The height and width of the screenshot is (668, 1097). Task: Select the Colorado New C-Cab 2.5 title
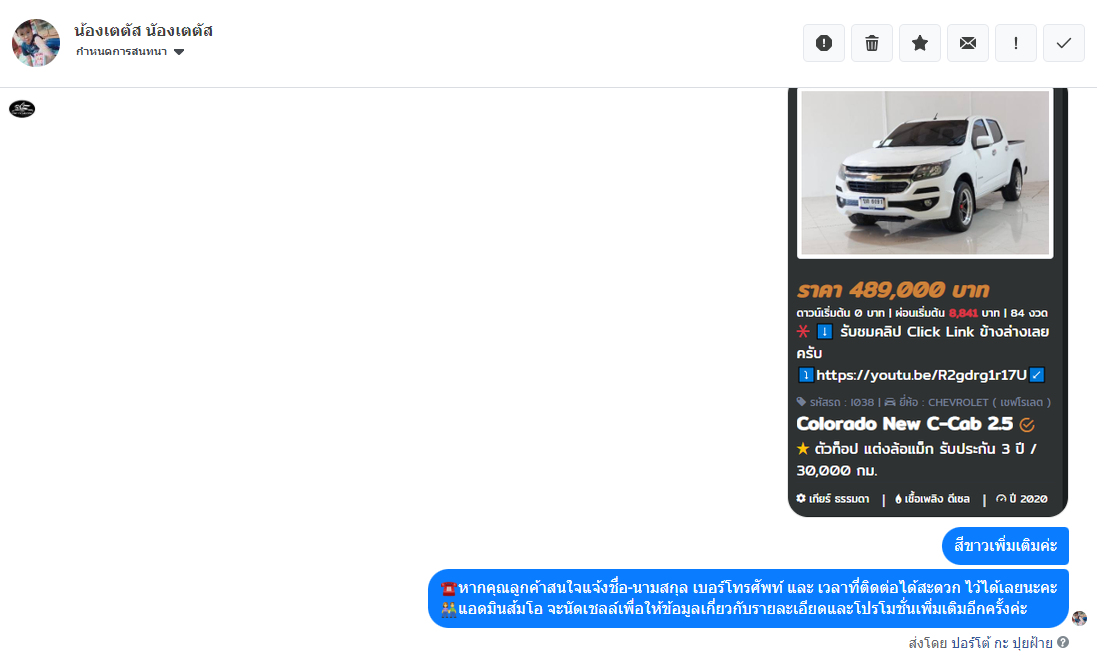pyautogui.click(x=905, y=424)
